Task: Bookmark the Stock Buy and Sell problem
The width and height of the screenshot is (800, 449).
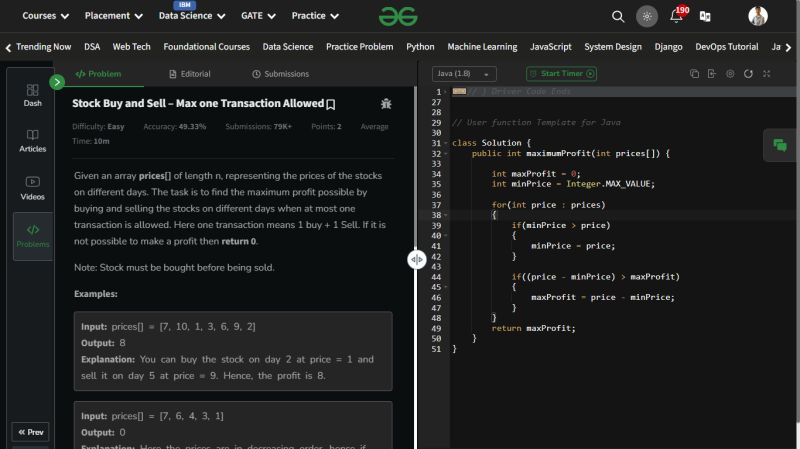Action: tap(331, 105)
